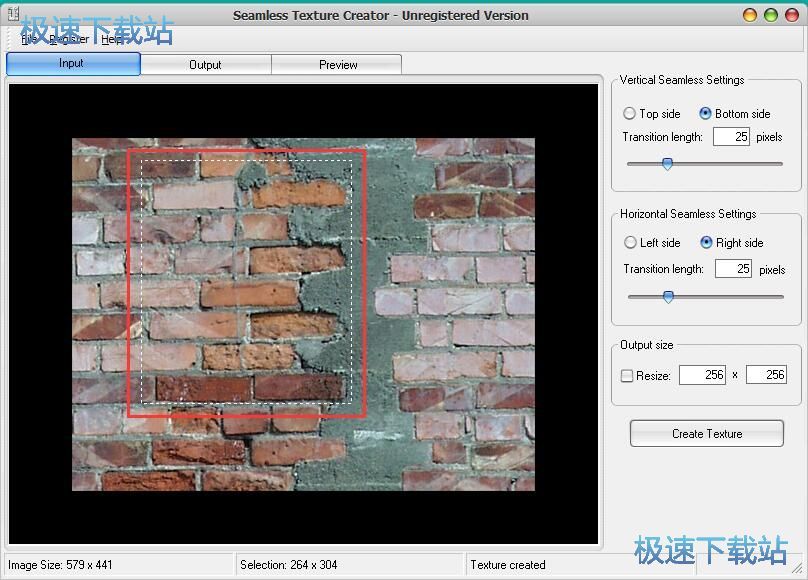The height and width of the screenshot is (580, 808).
Task: Click the orange minimize window button
Action: [x=751, y=15]
